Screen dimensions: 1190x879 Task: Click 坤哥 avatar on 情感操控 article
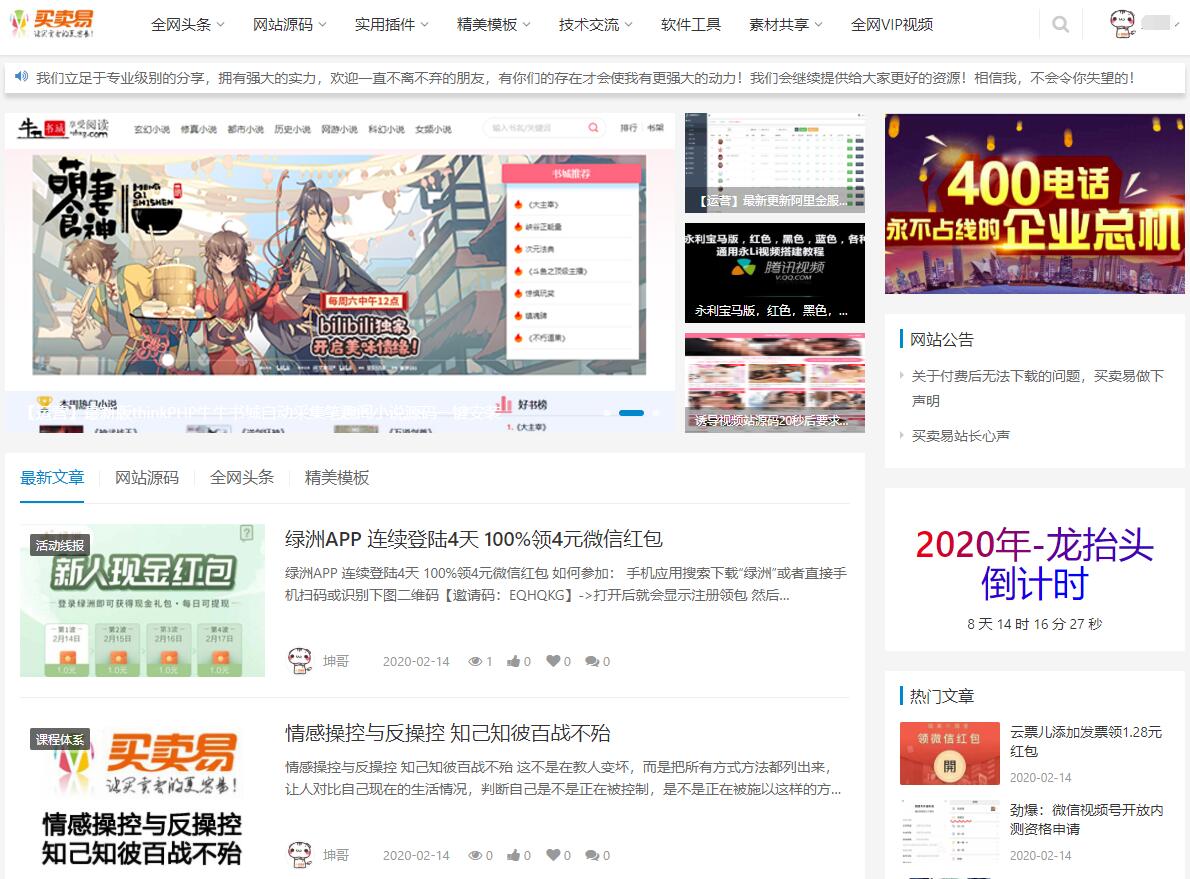[x=301, y=855]
